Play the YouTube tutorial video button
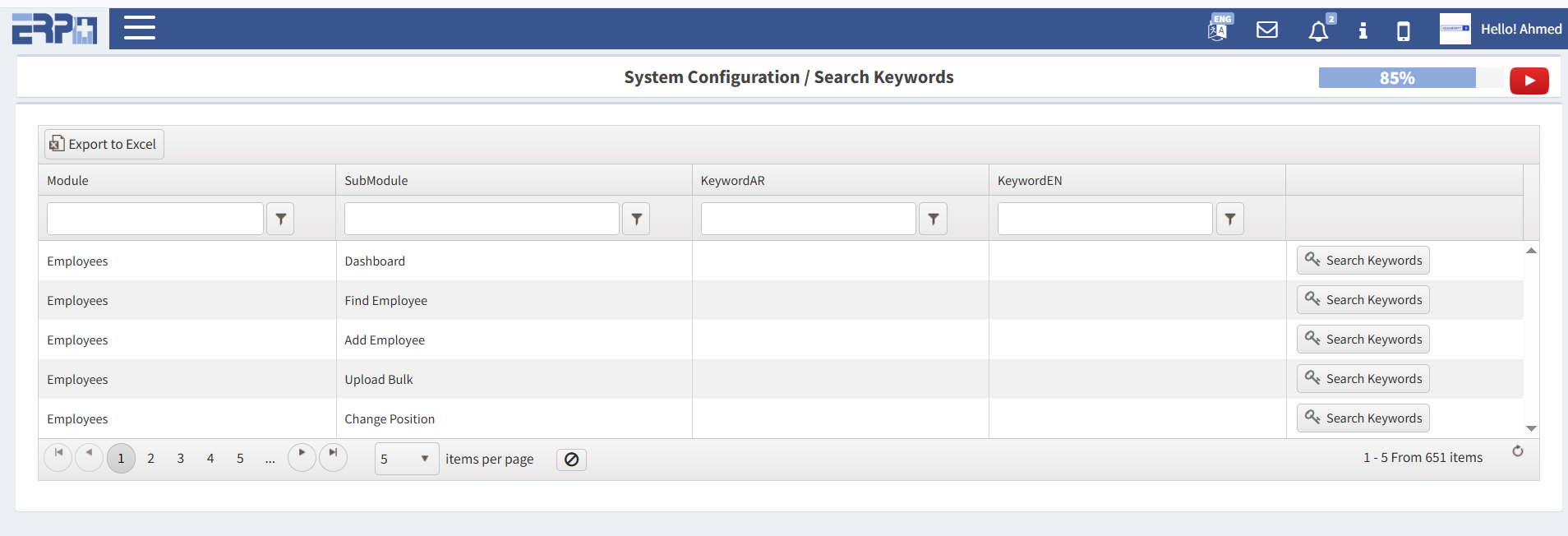This screenshot has width=1568, height=536. pos(1529,81)
